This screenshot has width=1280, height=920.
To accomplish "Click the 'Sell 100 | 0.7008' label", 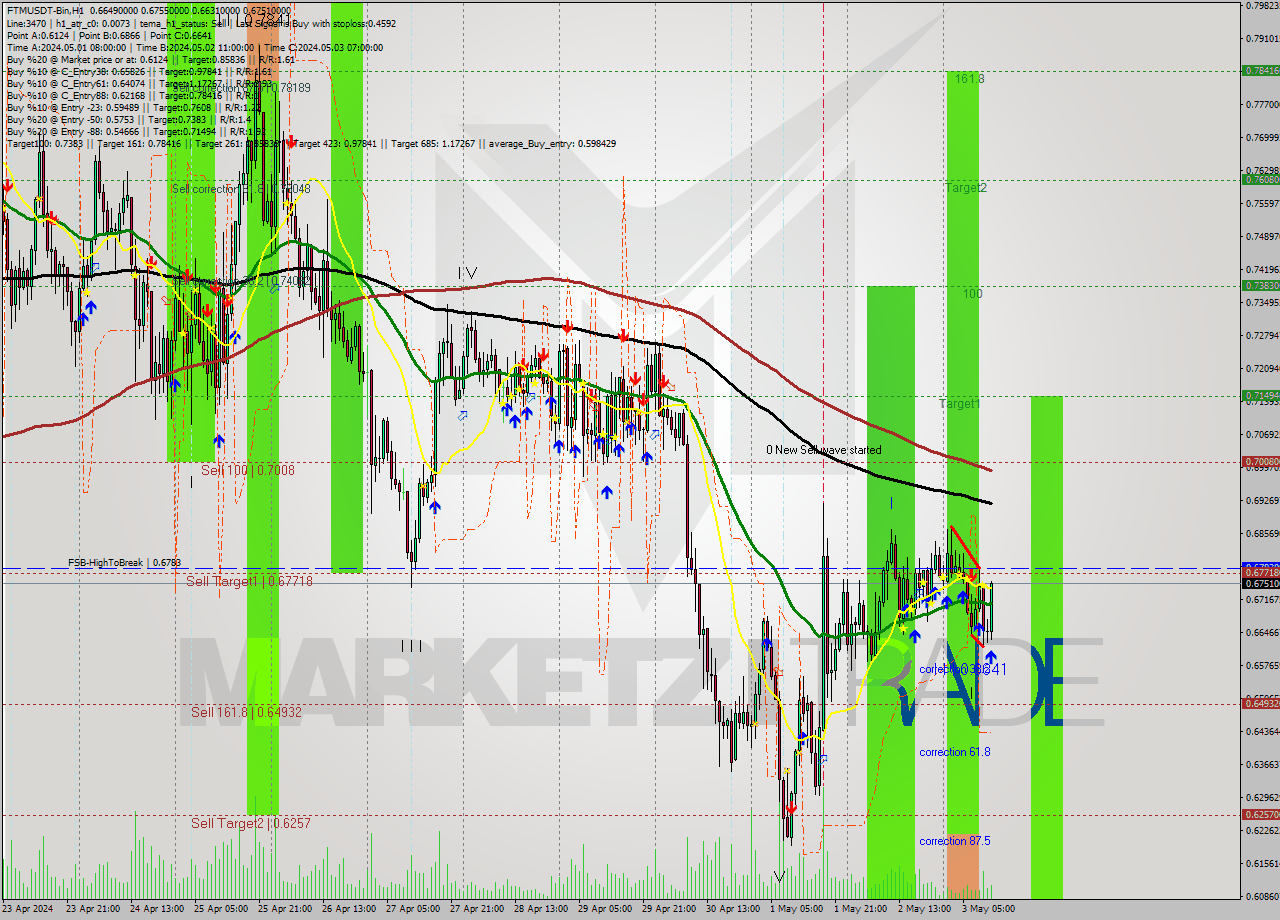I will click(248, 469).
